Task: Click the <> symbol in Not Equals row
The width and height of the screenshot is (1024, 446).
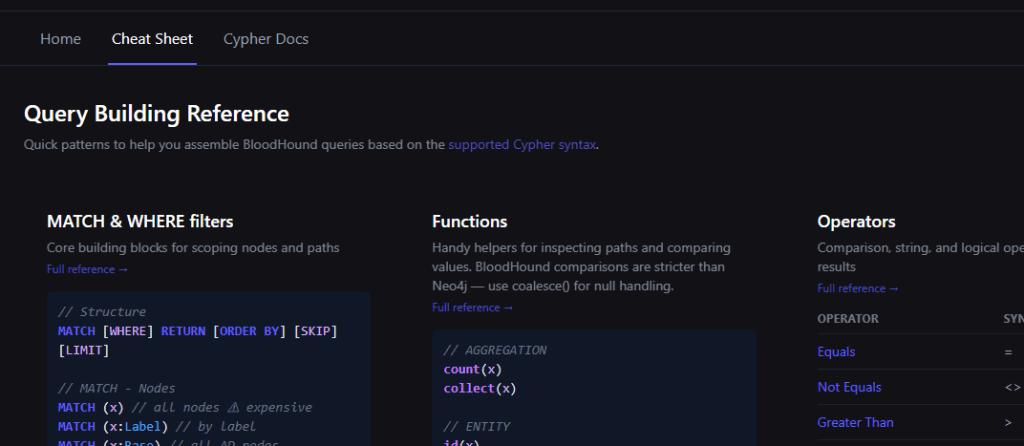Action: (1012, 387)
